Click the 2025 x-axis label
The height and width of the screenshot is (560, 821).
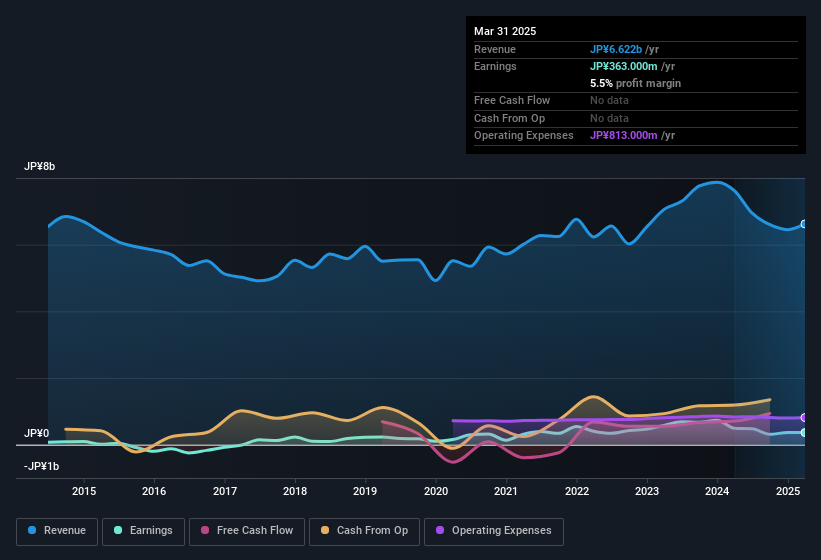point(787,491)
